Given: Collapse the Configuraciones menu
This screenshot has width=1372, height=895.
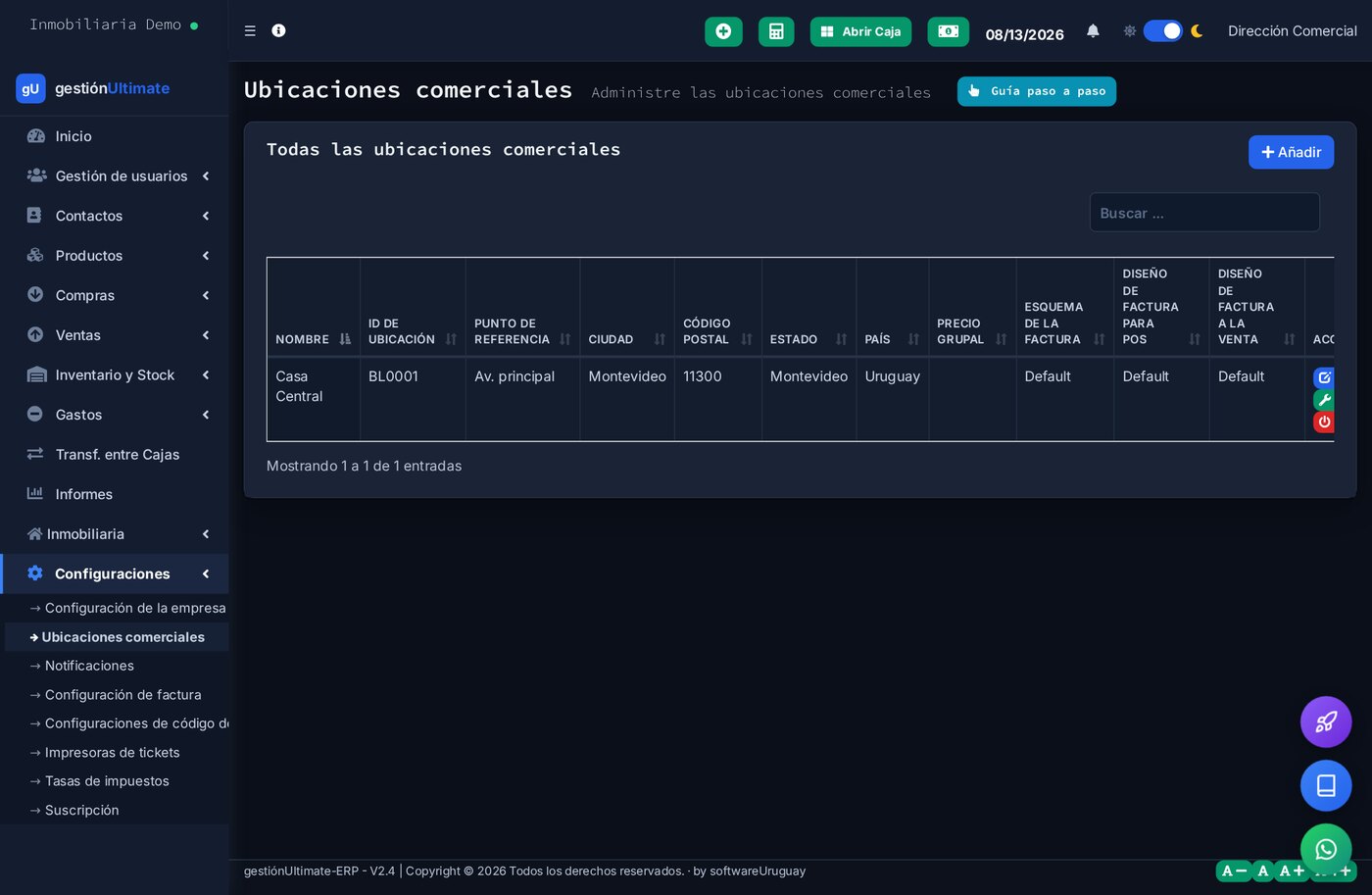Looking at the screenshot, I should click(x=117, y=573).
